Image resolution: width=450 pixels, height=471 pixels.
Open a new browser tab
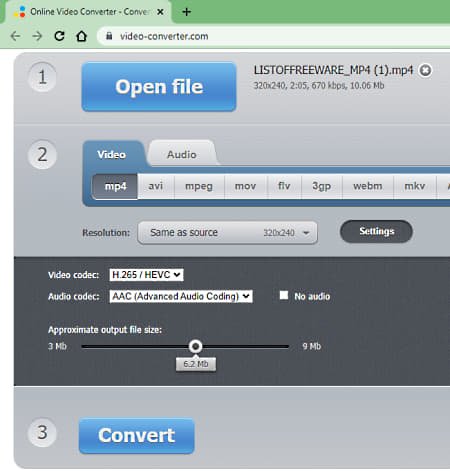[187, 12]
